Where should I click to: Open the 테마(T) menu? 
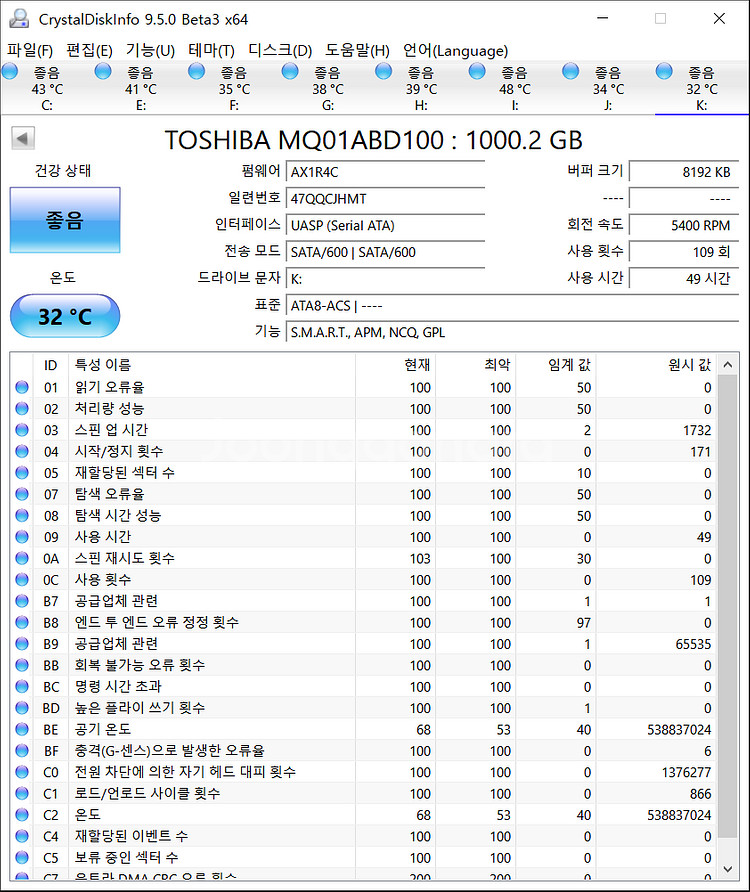(x=211, y=51)
